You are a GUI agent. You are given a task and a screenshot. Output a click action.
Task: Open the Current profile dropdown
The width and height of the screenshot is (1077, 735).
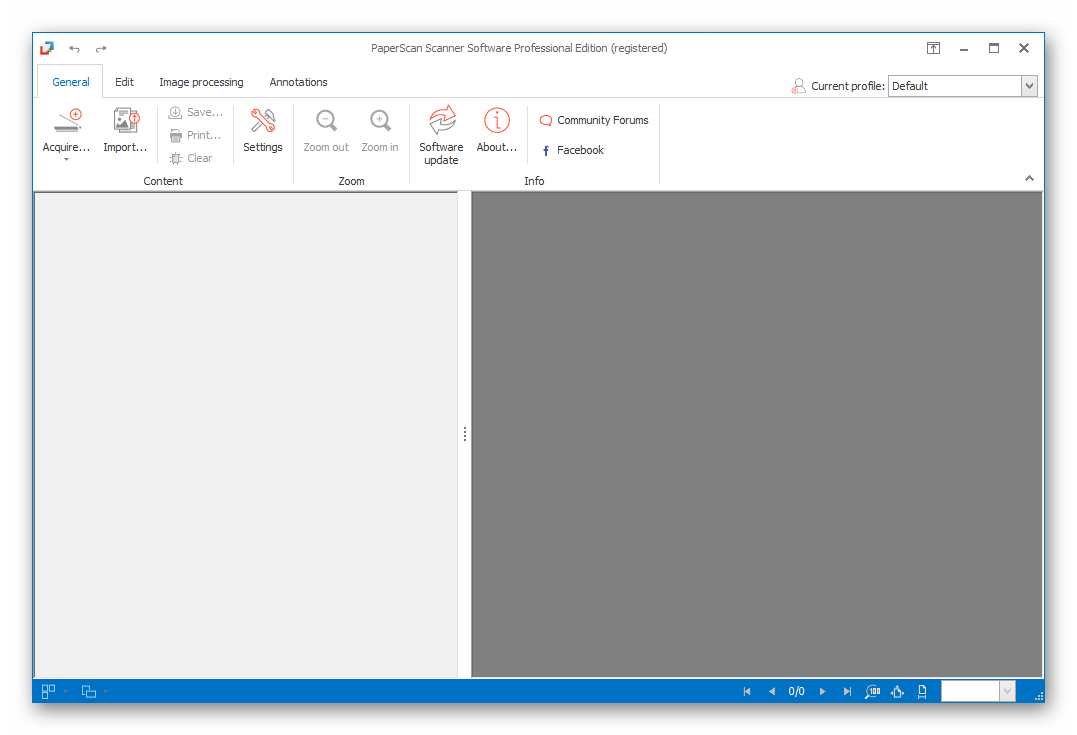pyautogui.click(x=1029, y=86)
